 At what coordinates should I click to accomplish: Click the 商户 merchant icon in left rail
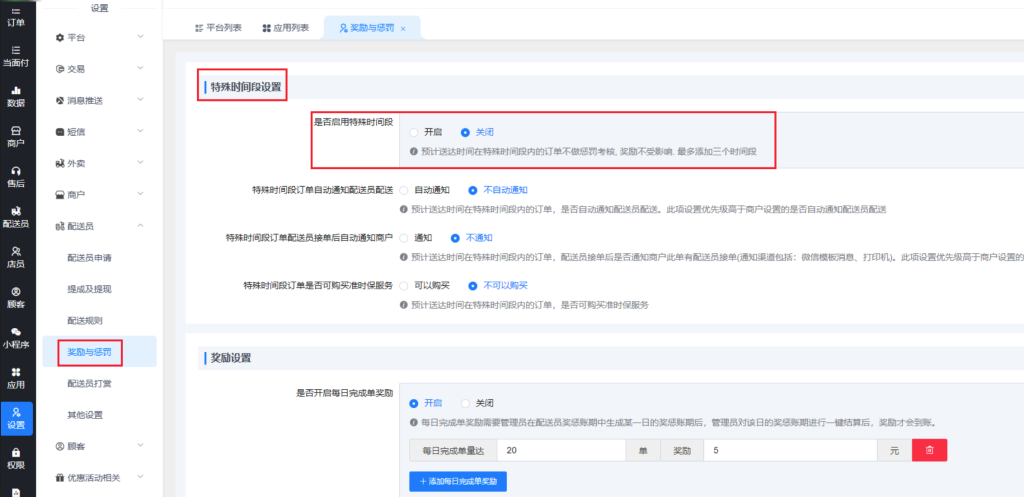pyautogui.click(x=16, y=136)
